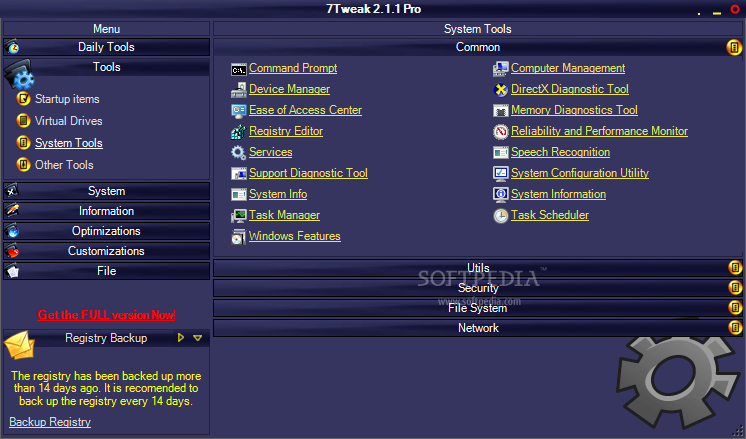Image resolution: width=746 pixels, height=439 pixels.
Task: Expand the Security section round button
Action: (735, 288)
